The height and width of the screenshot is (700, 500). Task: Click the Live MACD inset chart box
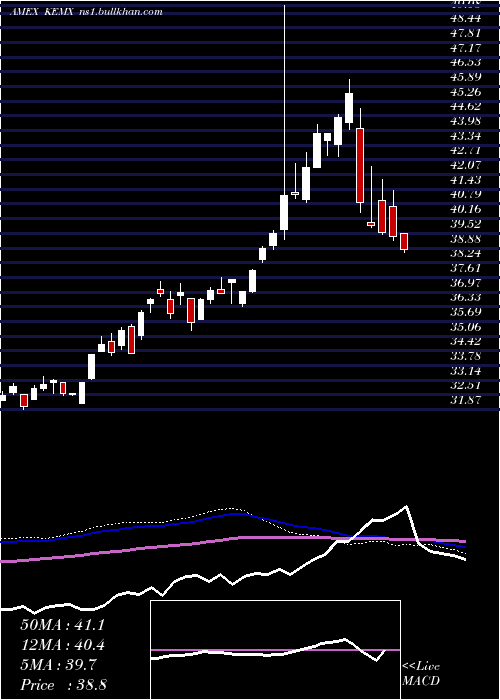[275, 650]
